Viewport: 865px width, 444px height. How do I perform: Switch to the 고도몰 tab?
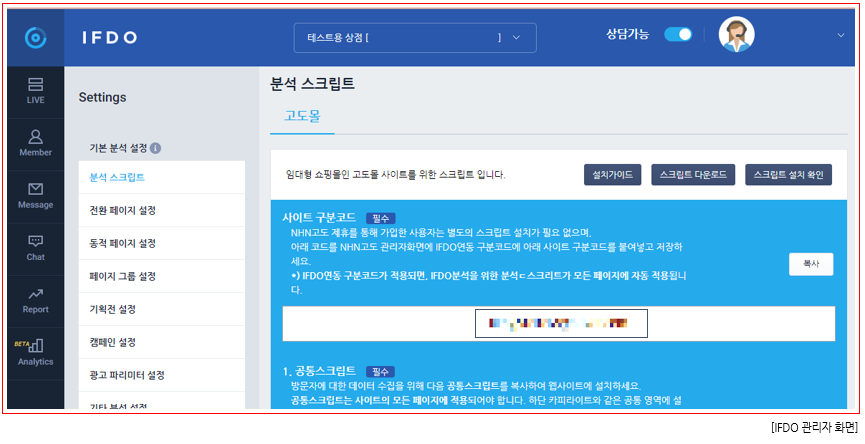[x=302, y=116]
